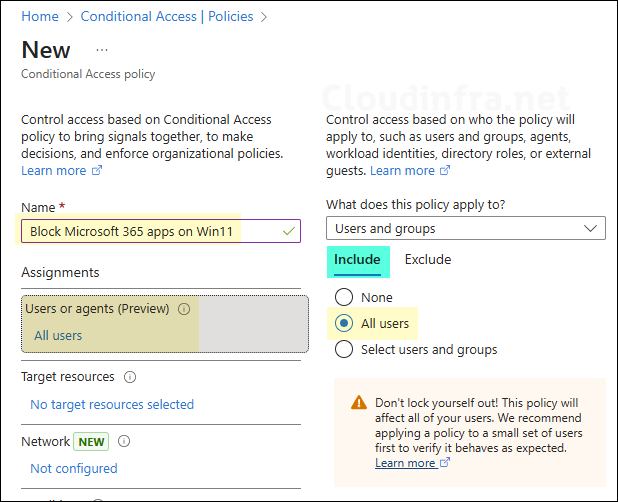This screenshot has width=618, height=502.
Task: Click info icon next to Network NEW
Action: (x=125, y=441)
